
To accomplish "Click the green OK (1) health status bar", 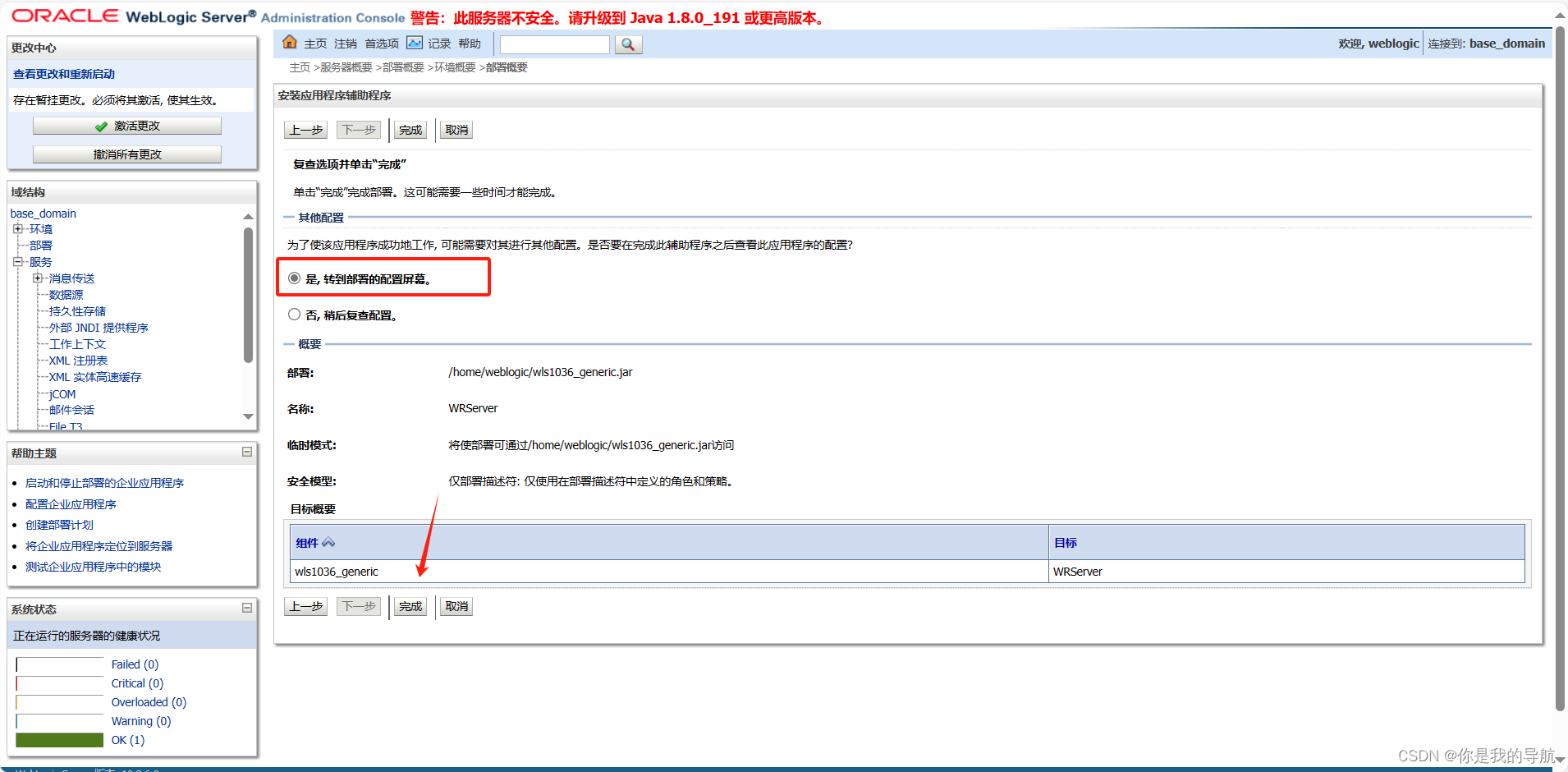I will (58, 739).
